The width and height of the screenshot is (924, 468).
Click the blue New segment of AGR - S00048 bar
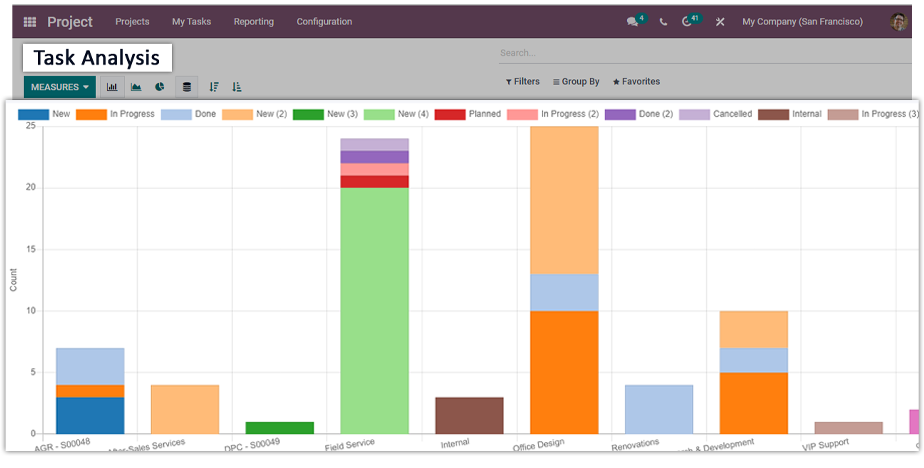[90, 416]
